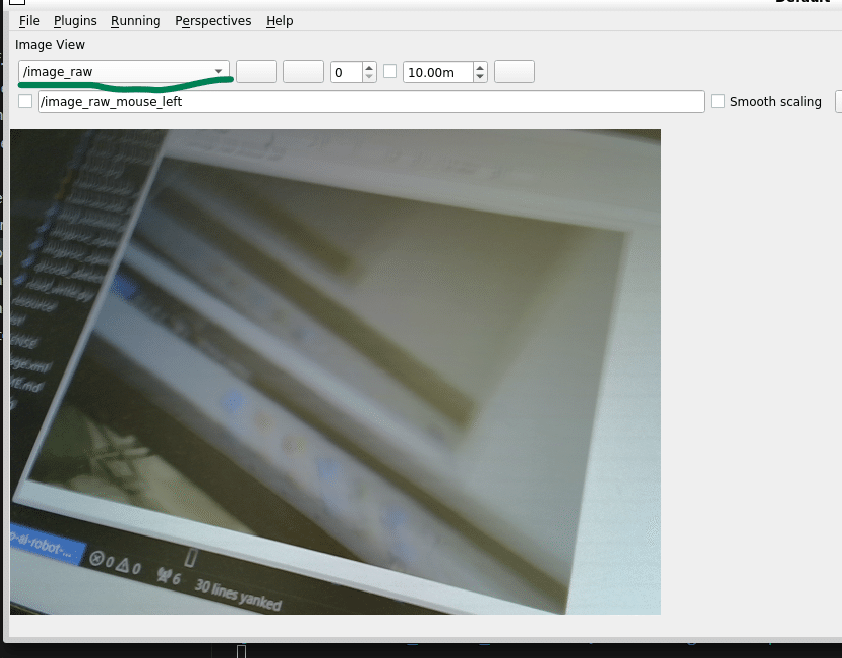Enable the Smooth scaling checkbox
The image size is (842, 658).
tap(718, 101)
